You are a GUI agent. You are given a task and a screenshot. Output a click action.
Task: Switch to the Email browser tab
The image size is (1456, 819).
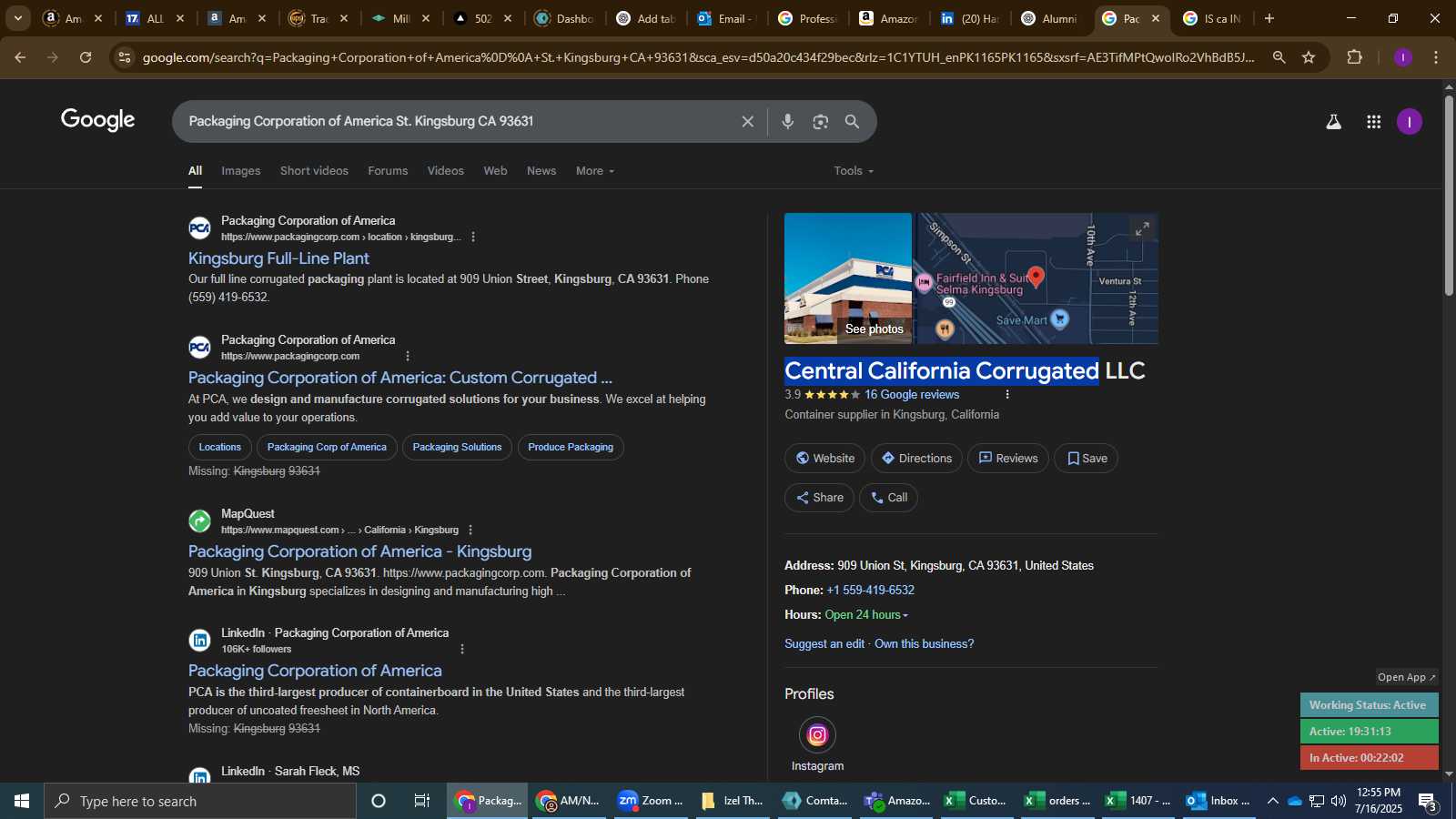coord(726,18)
